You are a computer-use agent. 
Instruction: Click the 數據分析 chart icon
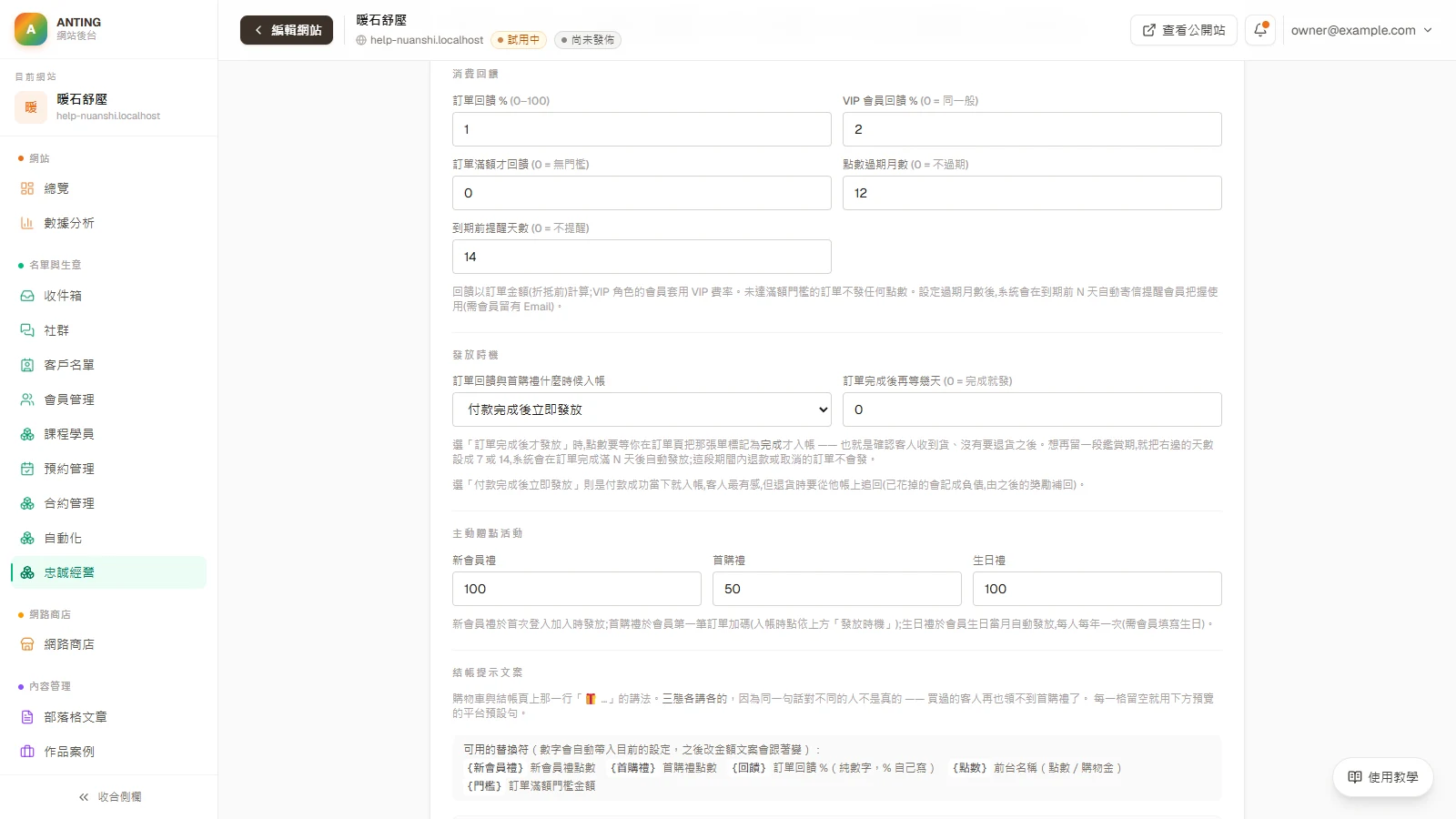point(27,223)
